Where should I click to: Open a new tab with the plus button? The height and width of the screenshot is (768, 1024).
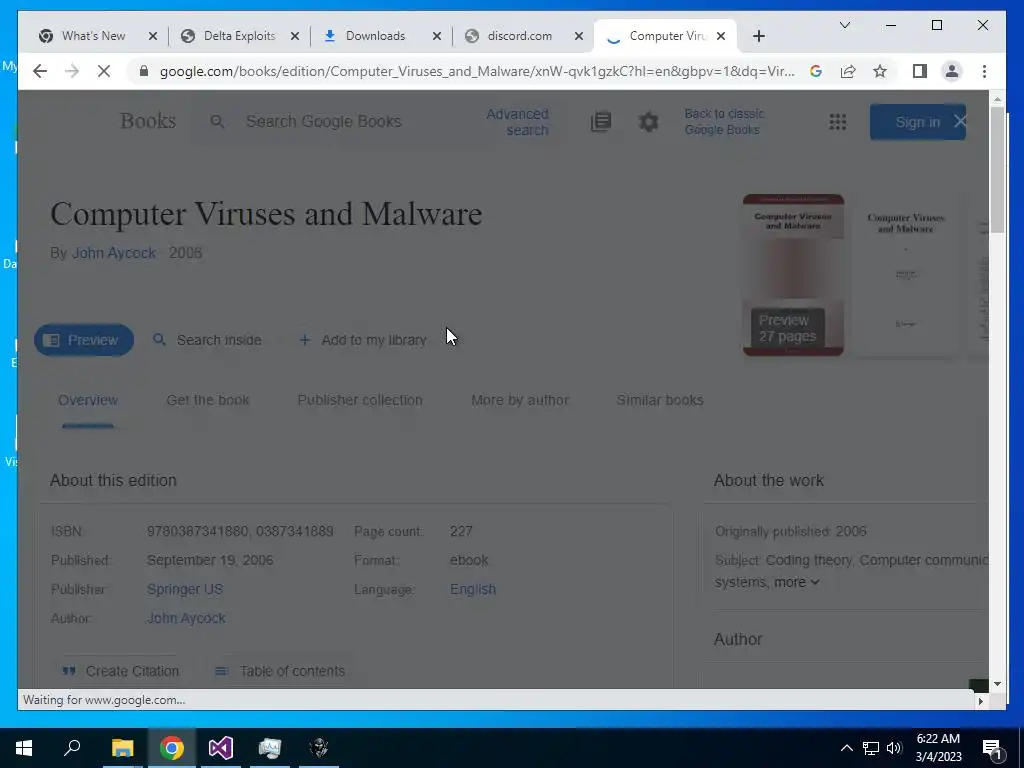pos(758,36)
